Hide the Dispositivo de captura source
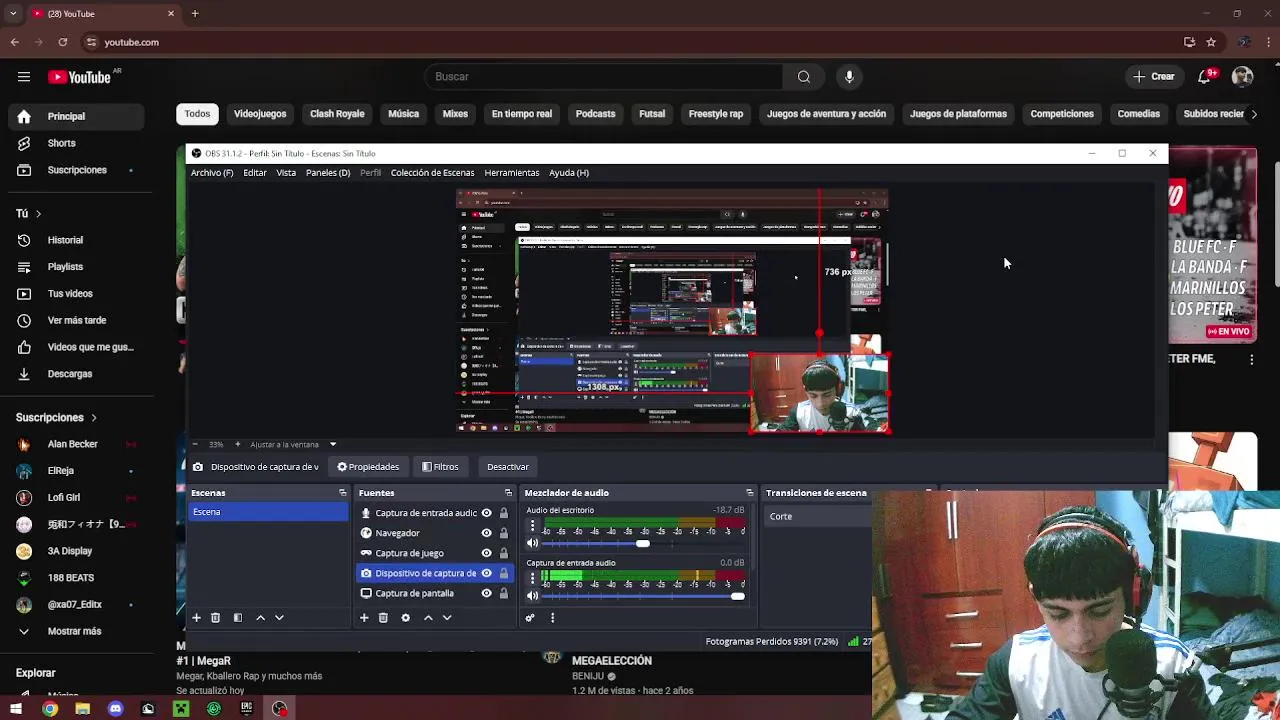This screenshot has width=1280, height=720. pyautogui.click(x=486, y=573)
